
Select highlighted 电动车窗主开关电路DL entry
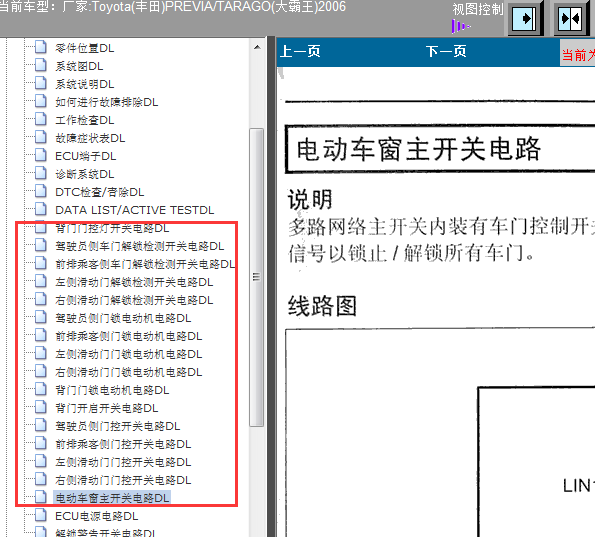(x=112, y=498)
